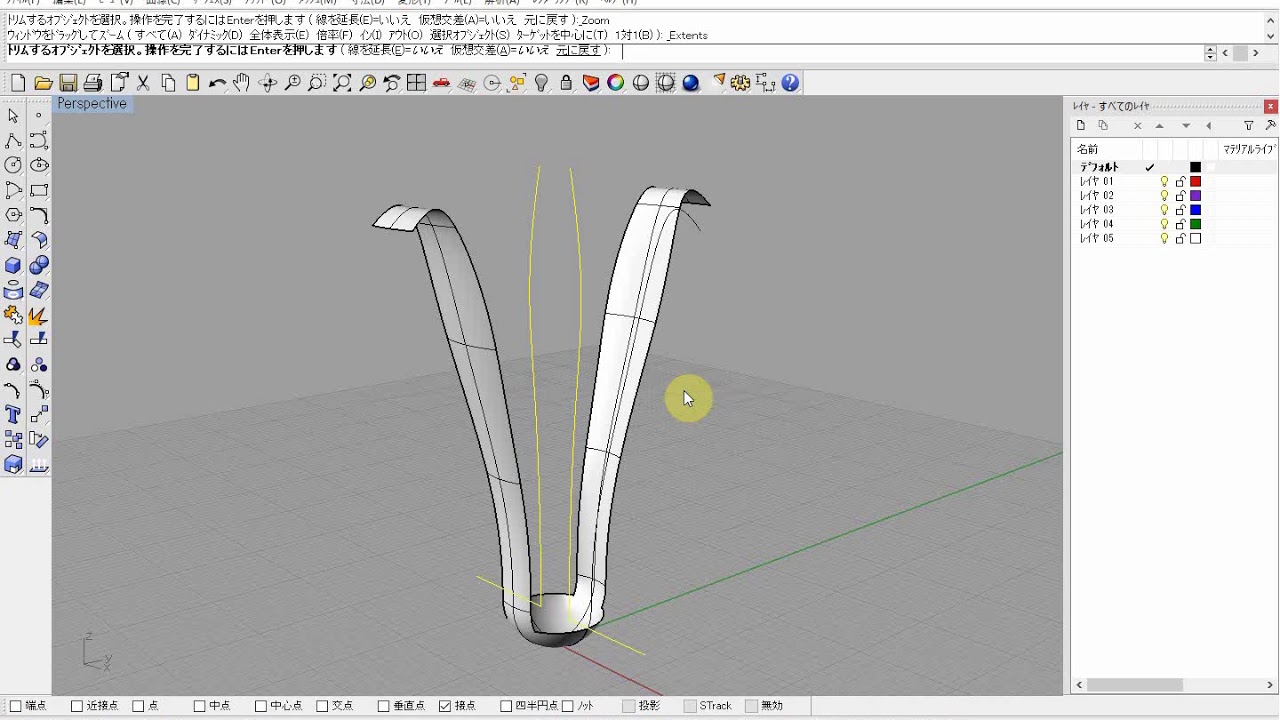The image size is (1280, 720).
Task: Select the Box solid tool
Action: [x=13, y=265]
